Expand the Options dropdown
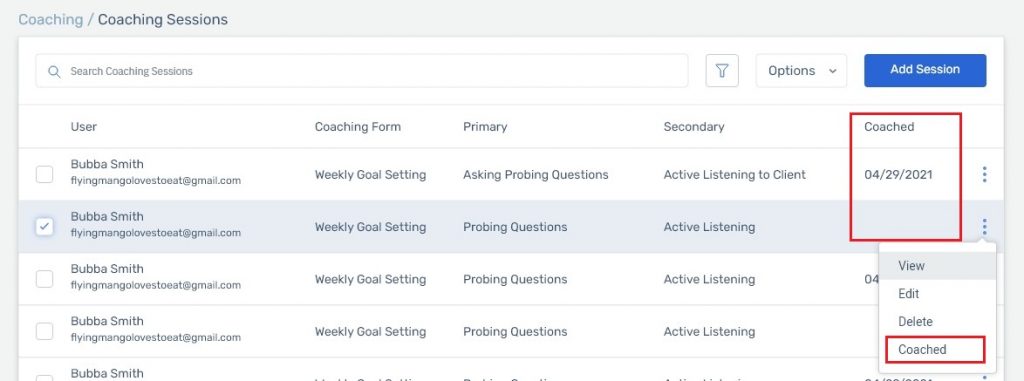Screen dimensions: 1024x381 coord(801,71)
